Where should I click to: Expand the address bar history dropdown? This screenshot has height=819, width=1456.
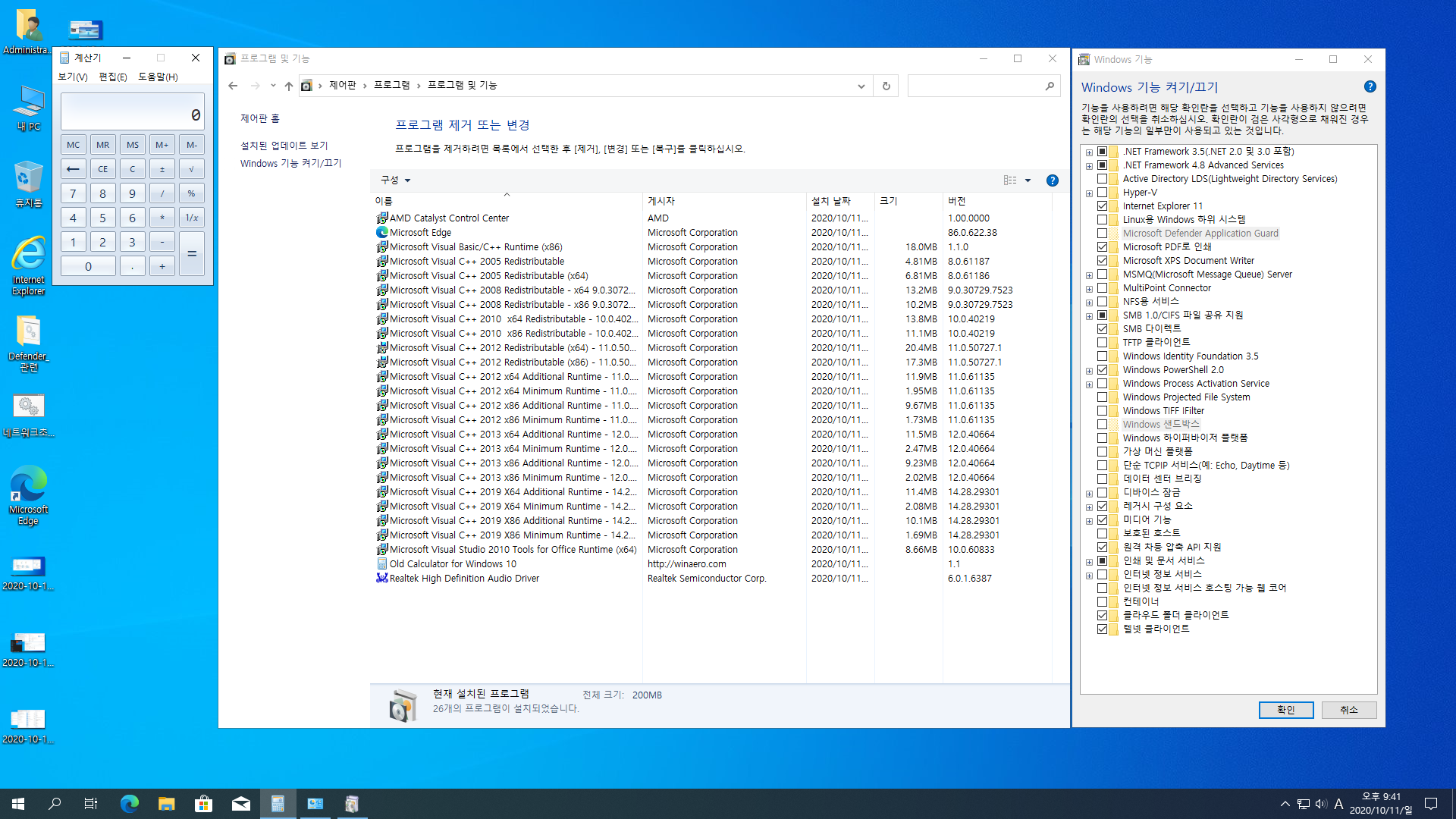coord(861,86)
